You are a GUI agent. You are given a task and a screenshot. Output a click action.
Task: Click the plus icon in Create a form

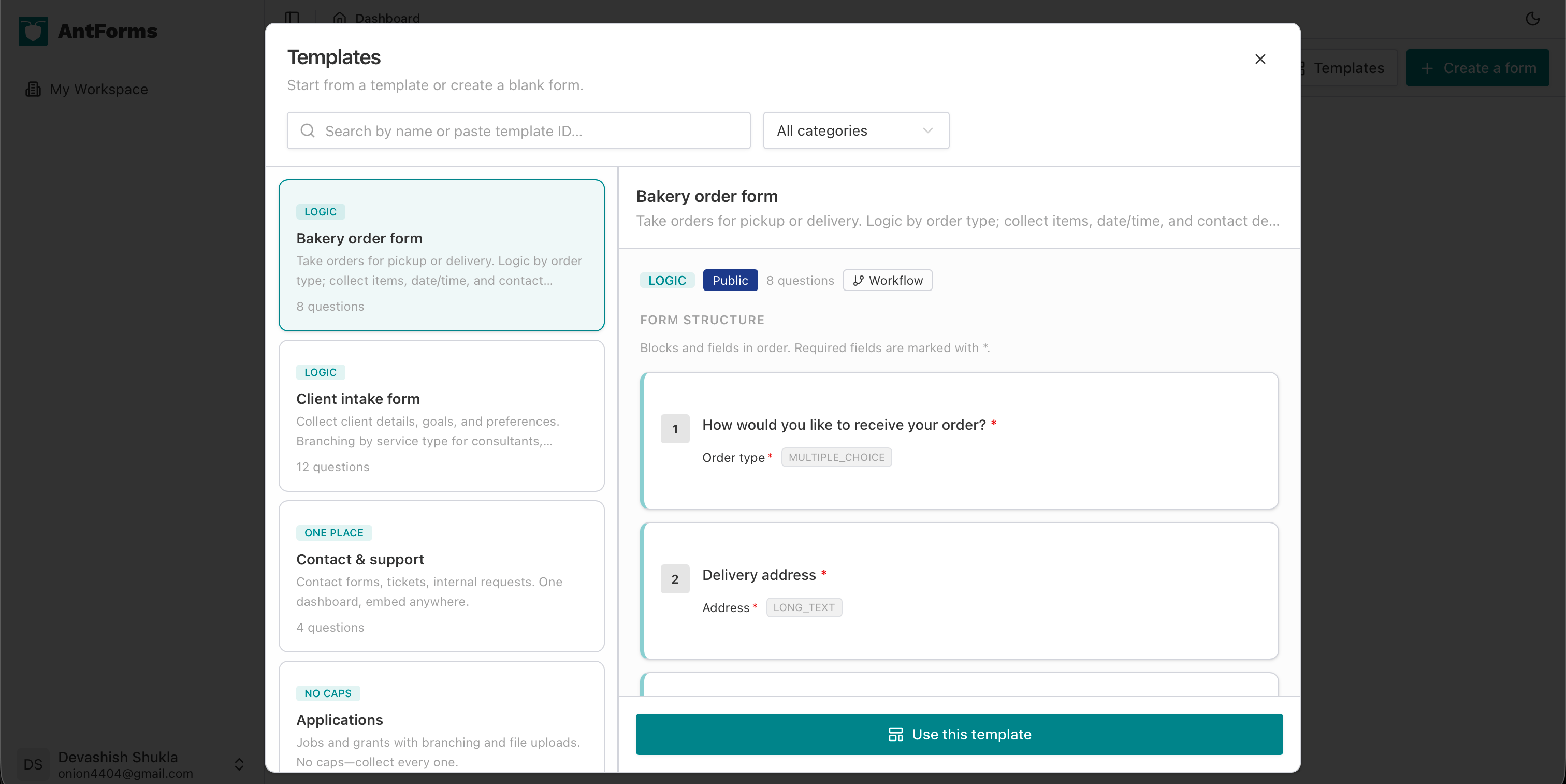tap(1428, 68)
